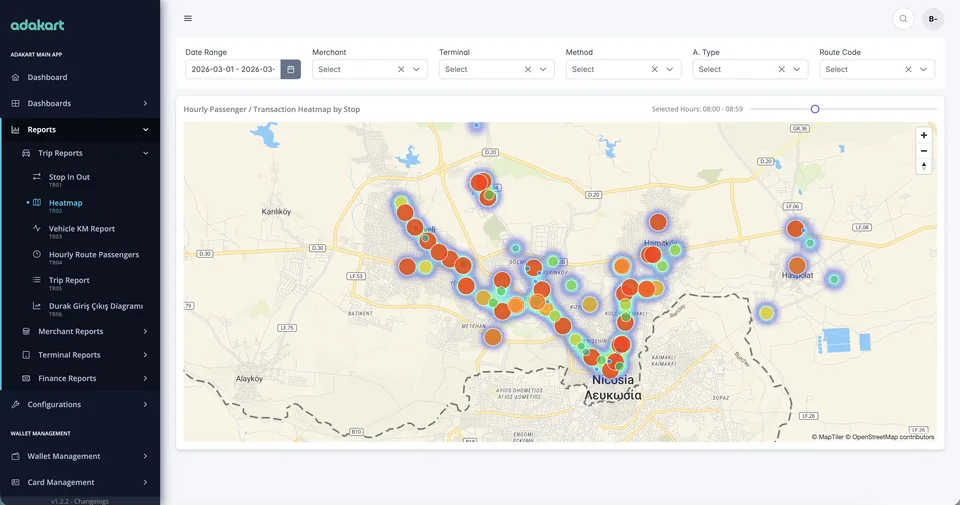Open the Merchant dropdown
The width and height of the screenshot is (960, 505).
point(416,69)
